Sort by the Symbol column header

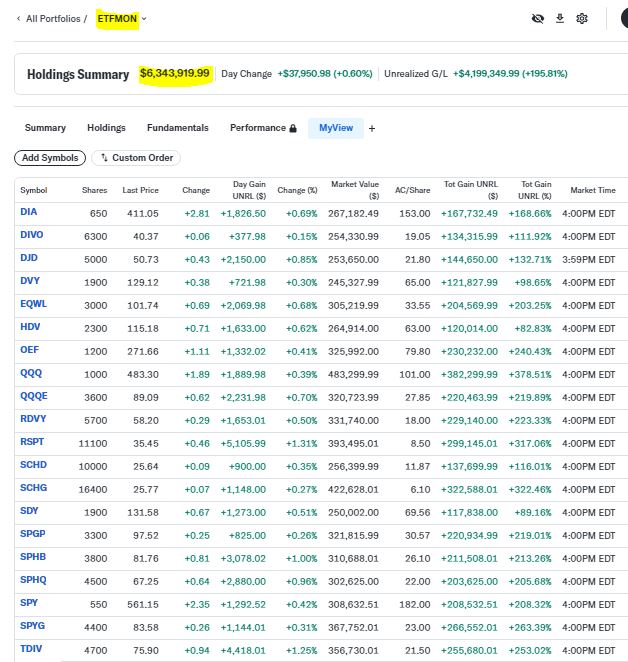point(33,190)
